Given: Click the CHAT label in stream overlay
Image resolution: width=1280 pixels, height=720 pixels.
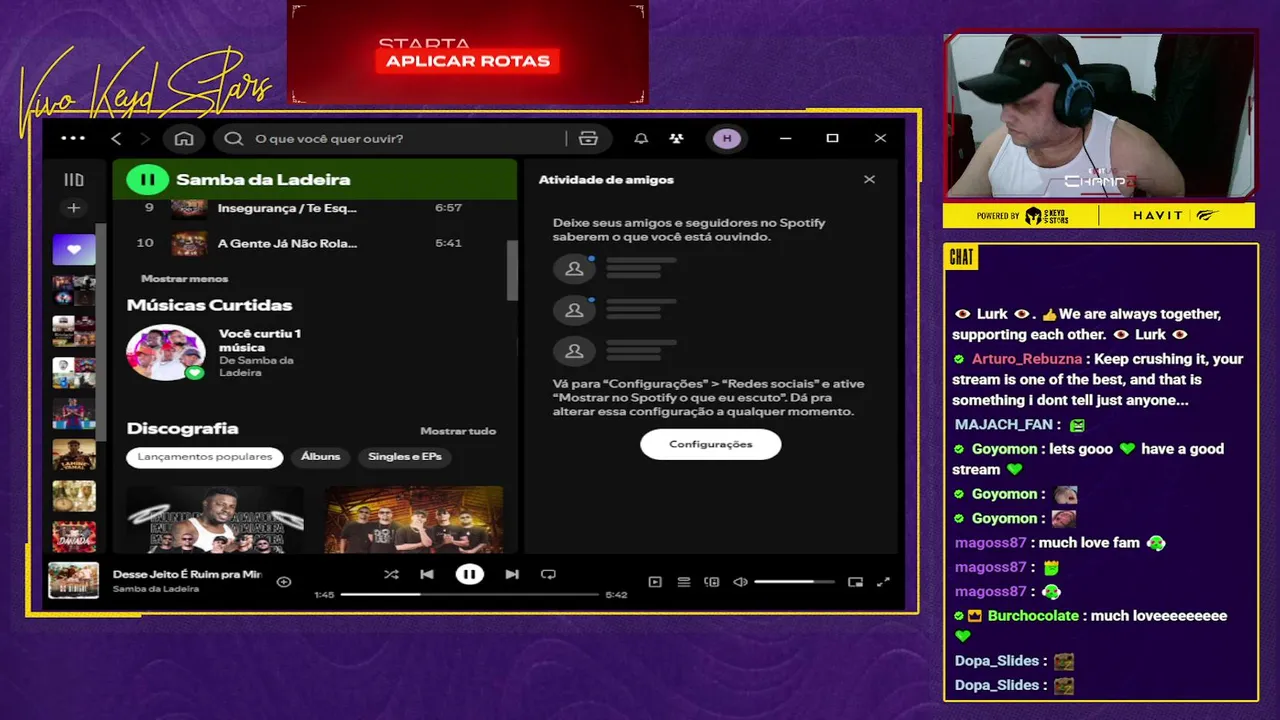Looking at the screenshot, I should click(x=961, y=258).
